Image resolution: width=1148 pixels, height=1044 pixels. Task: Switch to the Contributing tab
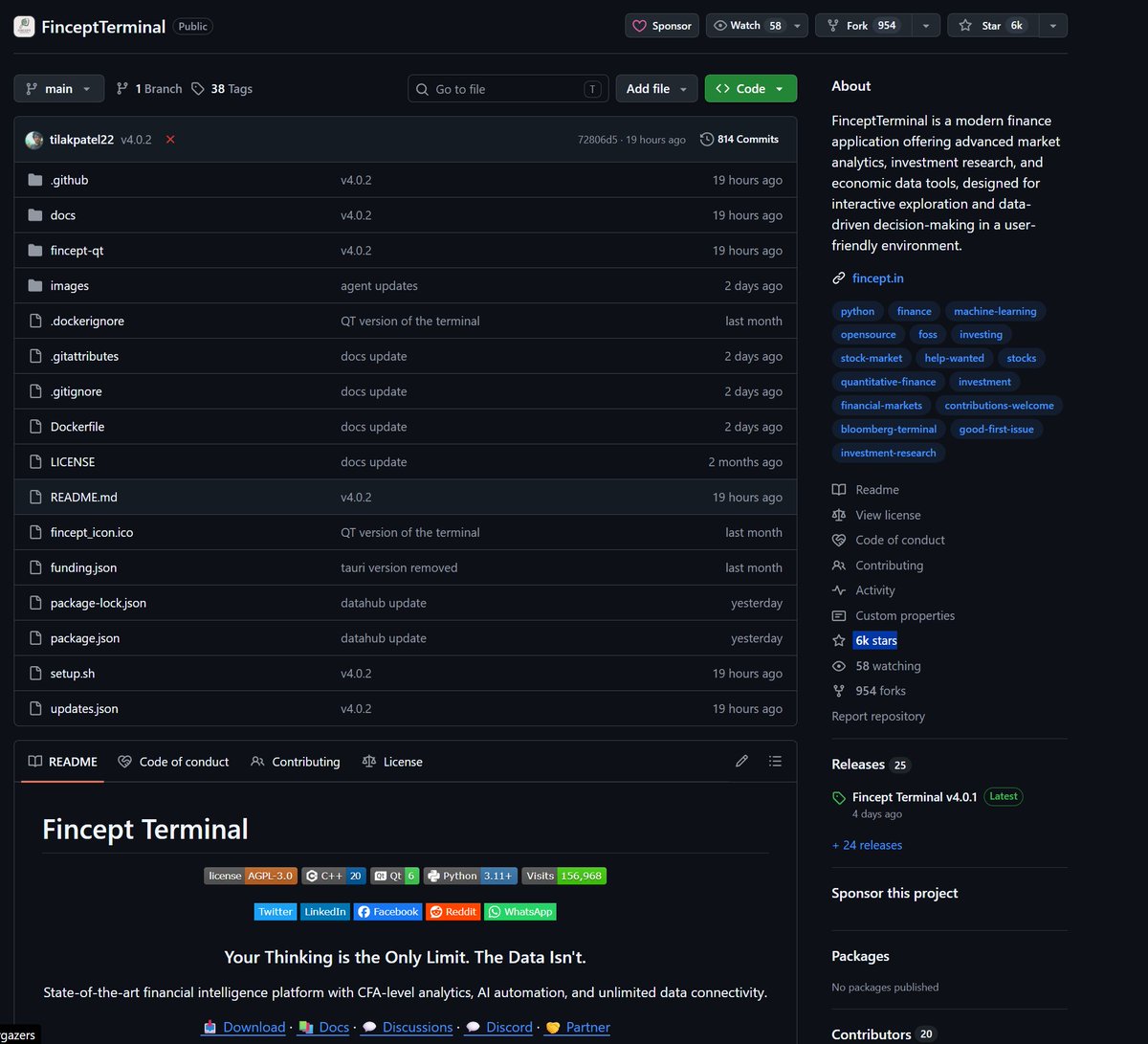[296, 762]
